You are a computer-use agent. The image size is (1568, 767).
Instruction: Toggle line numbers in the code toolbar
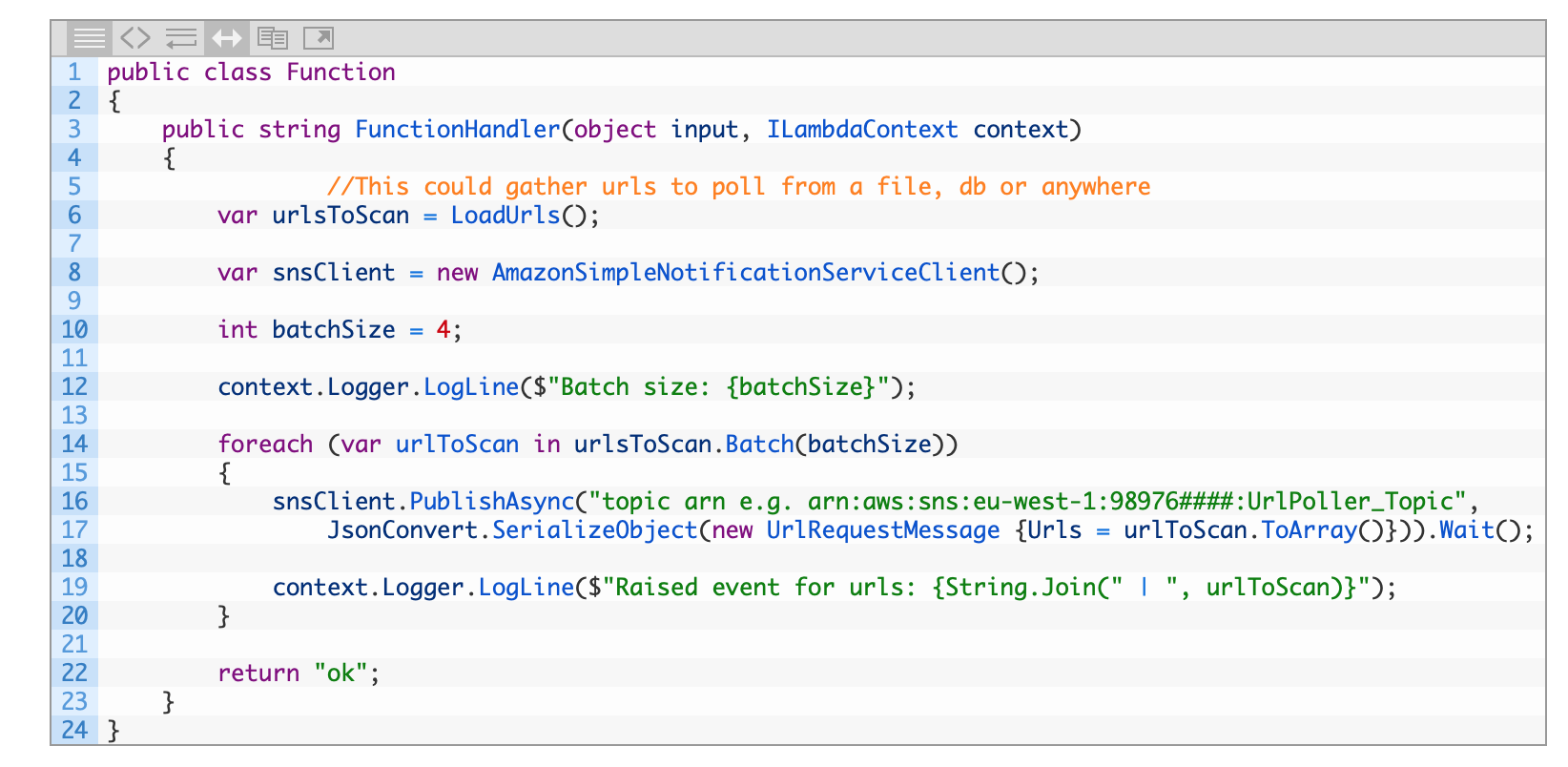[90, 38]
